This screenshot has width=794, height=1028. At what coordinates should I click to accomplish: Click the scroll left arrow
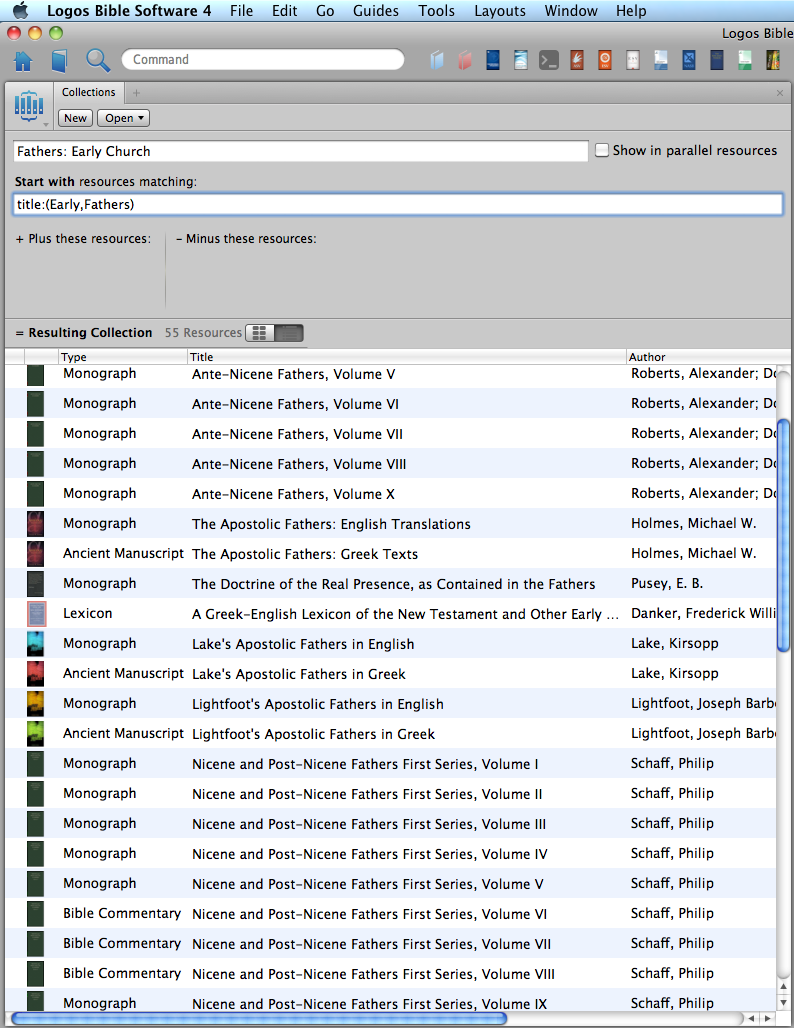pyautogui.click(x=751, y=1018)
